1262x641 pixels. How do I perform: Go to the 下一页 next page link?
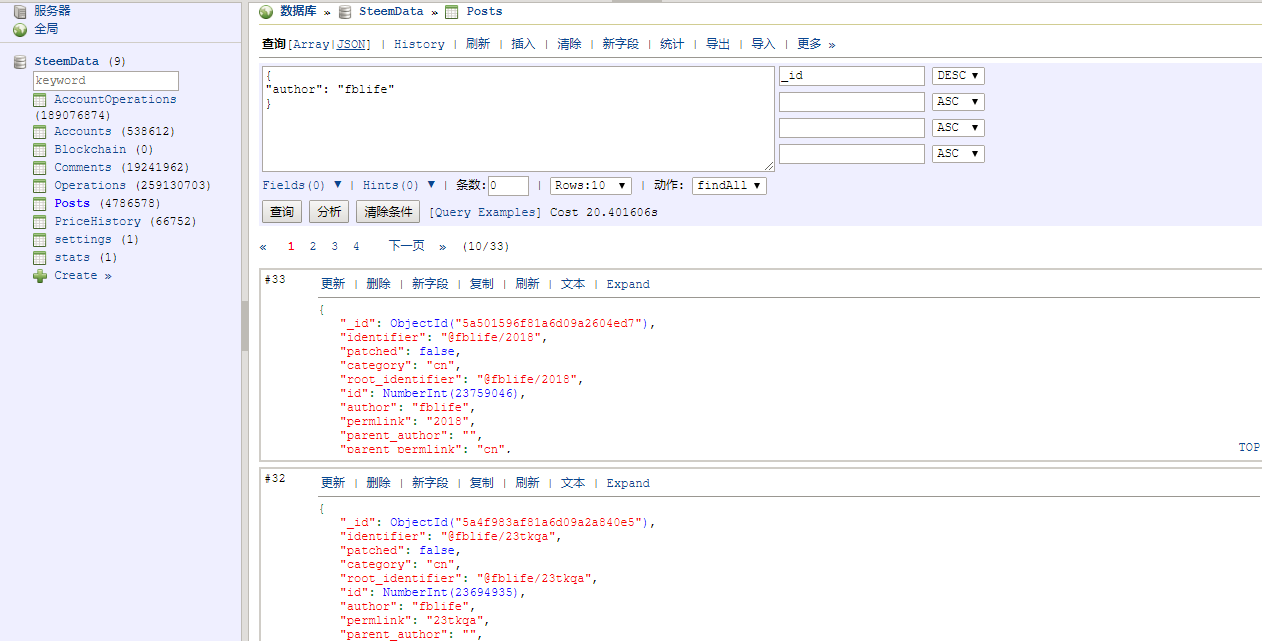coord(406,246)
